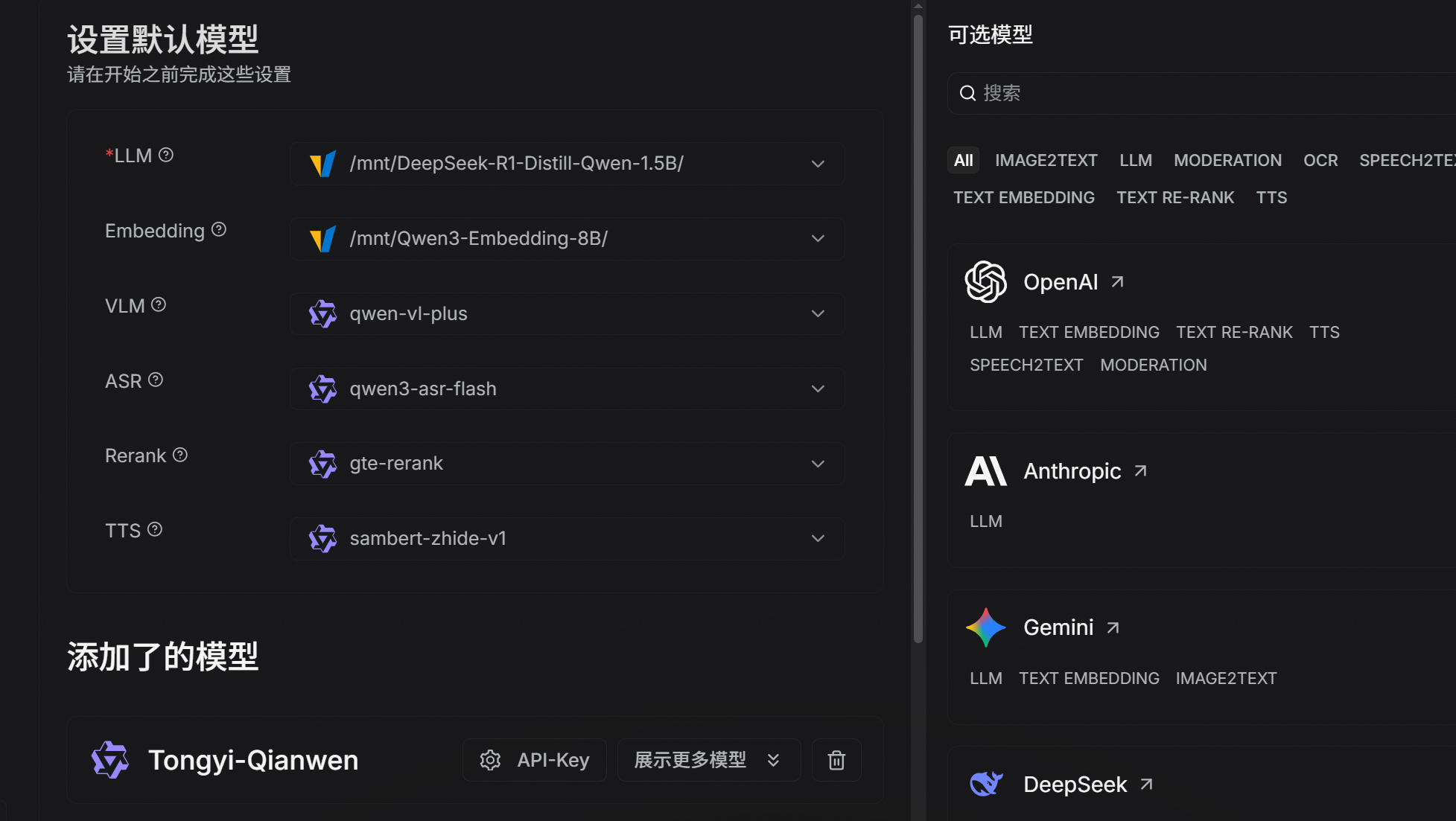This screenshot has width=1456, height=821.
Task: Expand 展示更多模型 for Tongyi-Qianwen
Action: point(708,760)
